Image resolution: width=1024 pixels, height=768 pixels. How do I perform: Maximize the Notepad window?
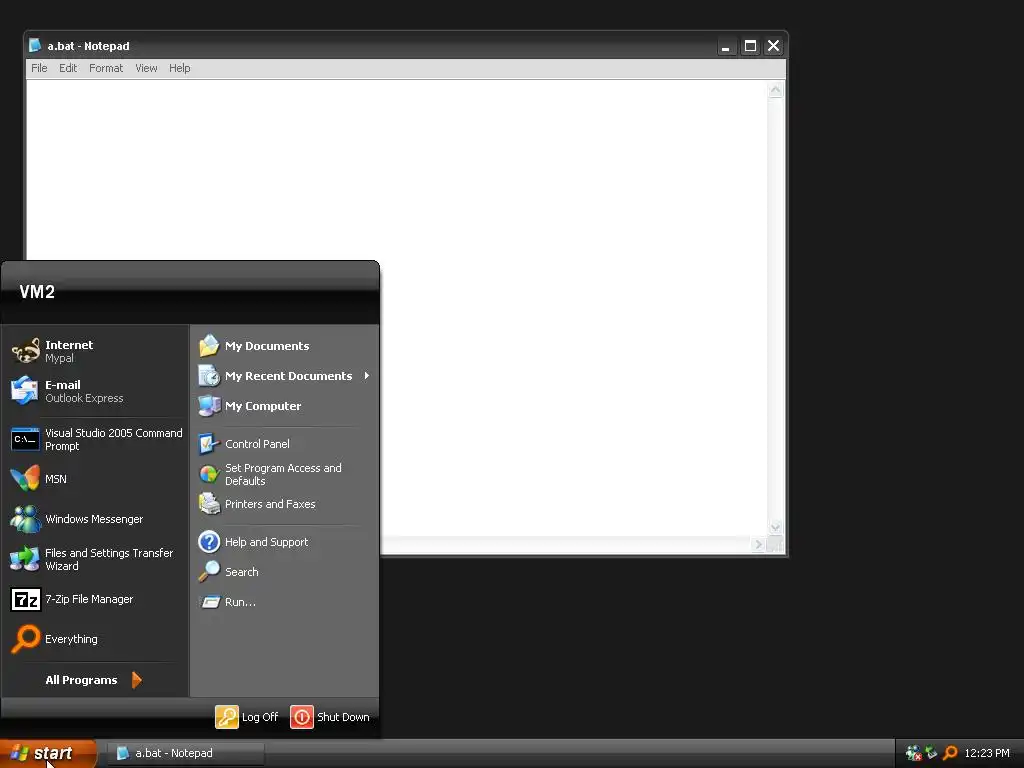point(750,46)
